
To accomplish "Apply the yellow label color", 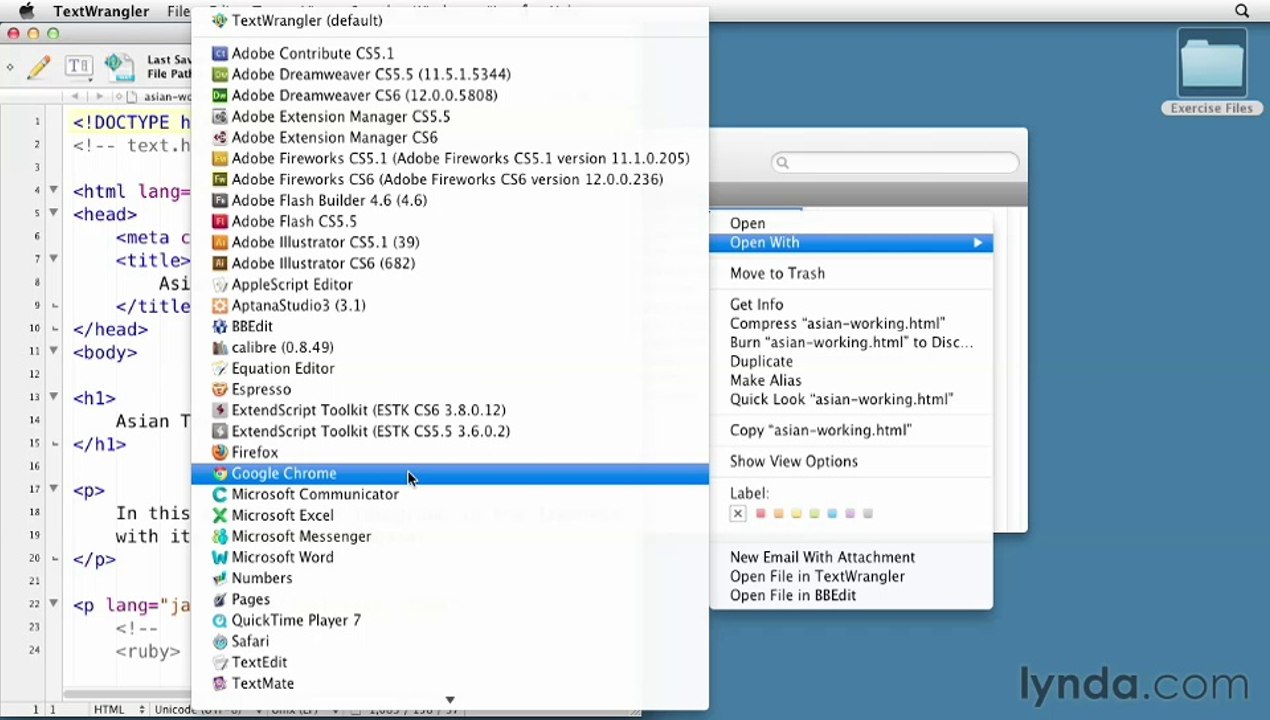I will (x=796, y=514).
